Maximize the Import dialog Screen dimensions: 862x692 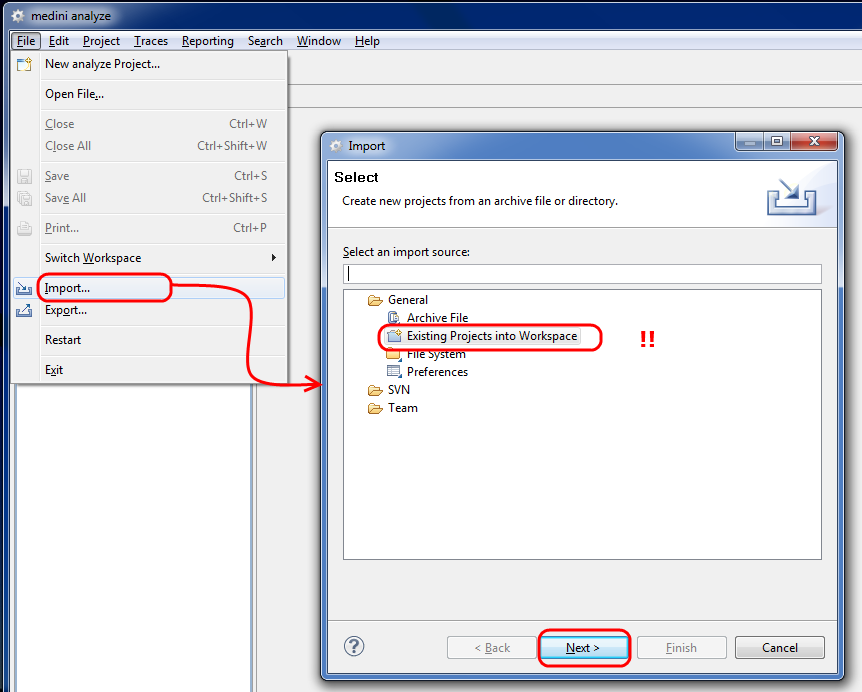[x=777, y=142]
